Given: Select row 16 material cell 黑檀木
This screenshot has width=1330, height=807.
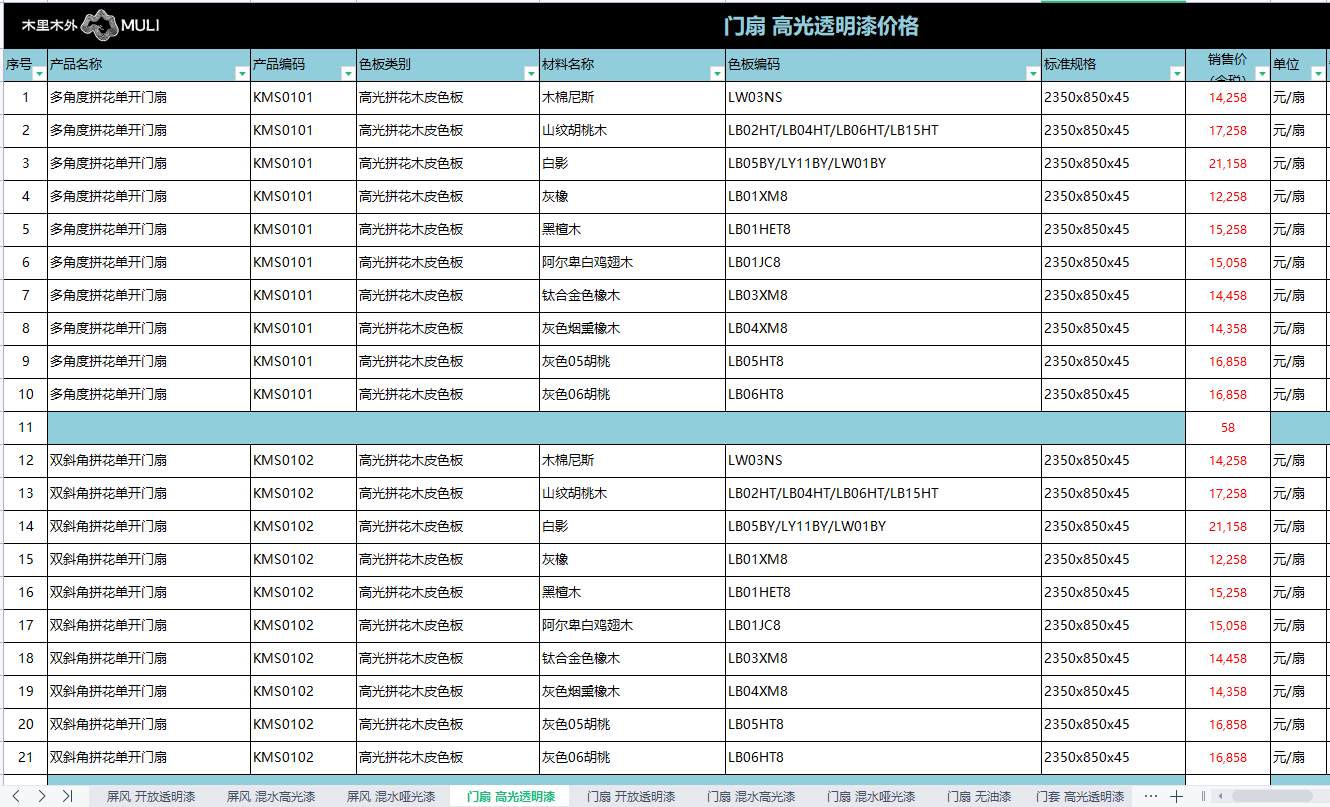Looking at the screenshot, I should click(632, 593).
